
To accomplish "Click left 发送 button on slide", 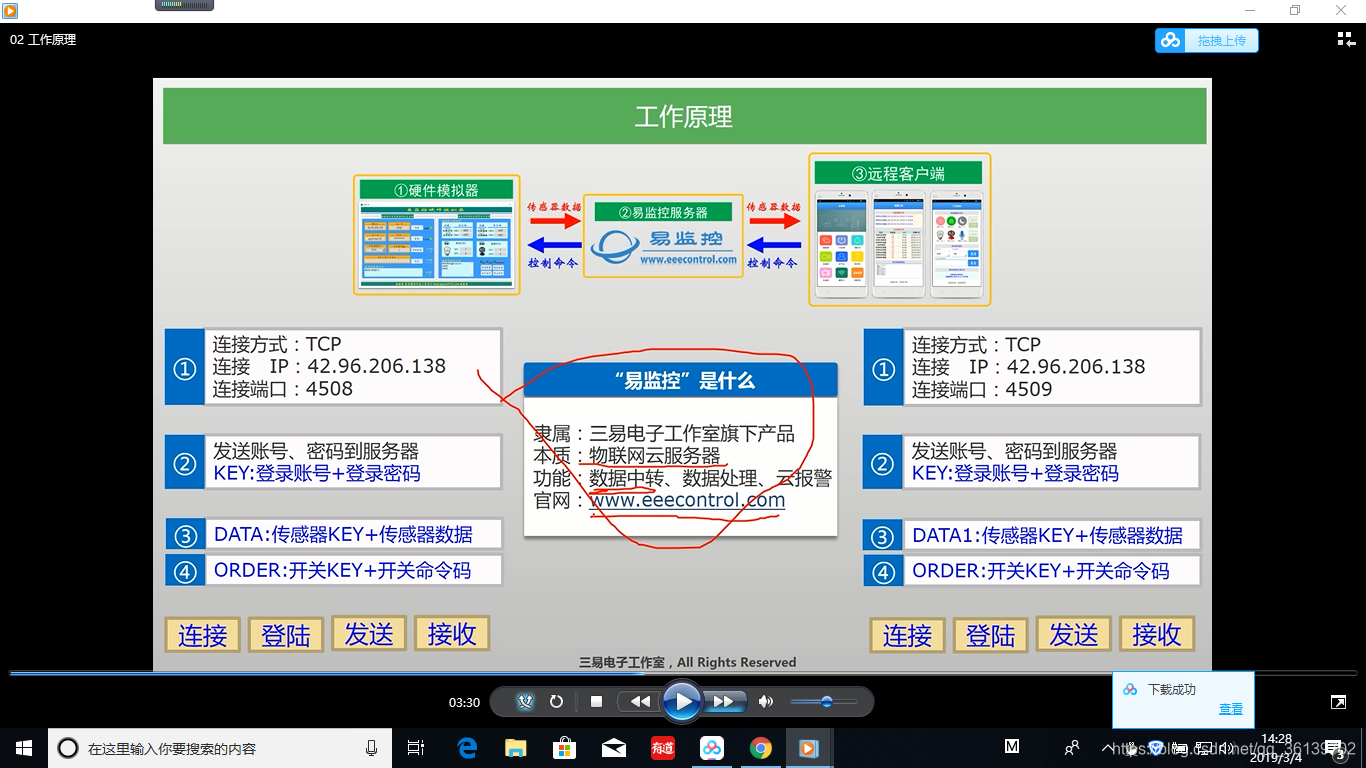I will [x=369, y=633].
